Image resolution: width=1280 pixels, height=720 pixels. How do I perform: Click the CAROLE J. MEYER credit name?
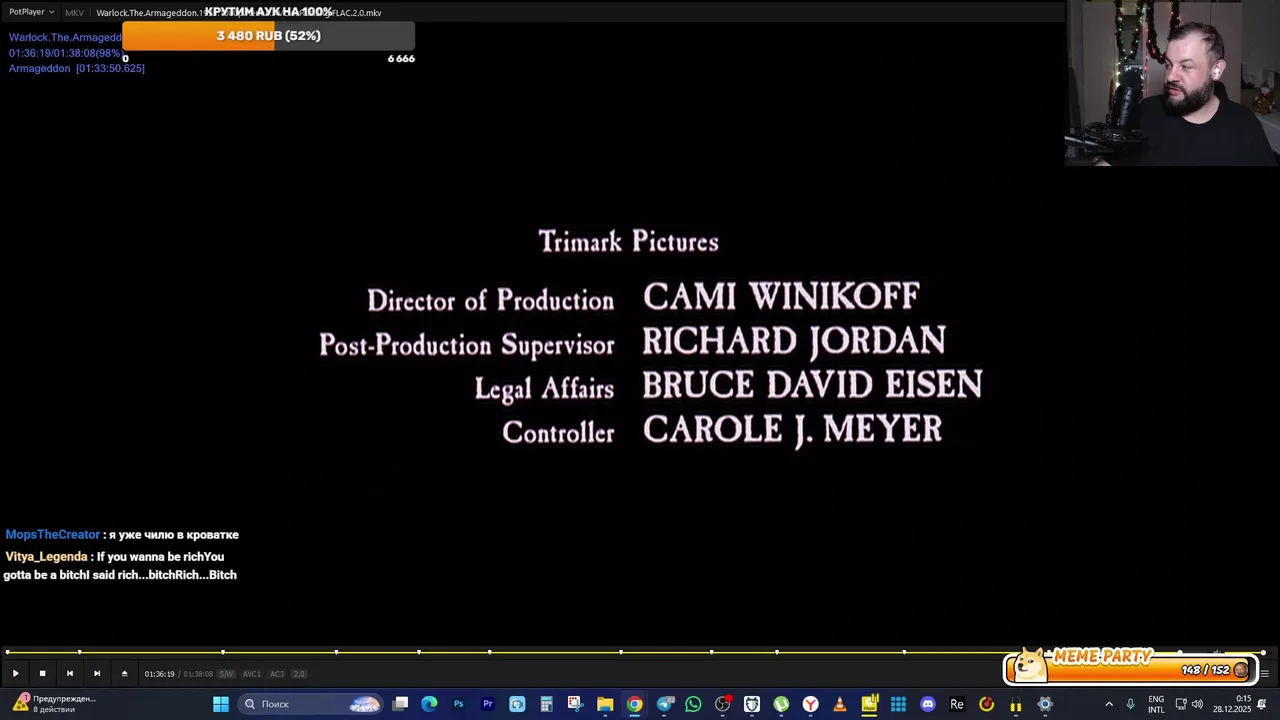[x=792, y=430]
